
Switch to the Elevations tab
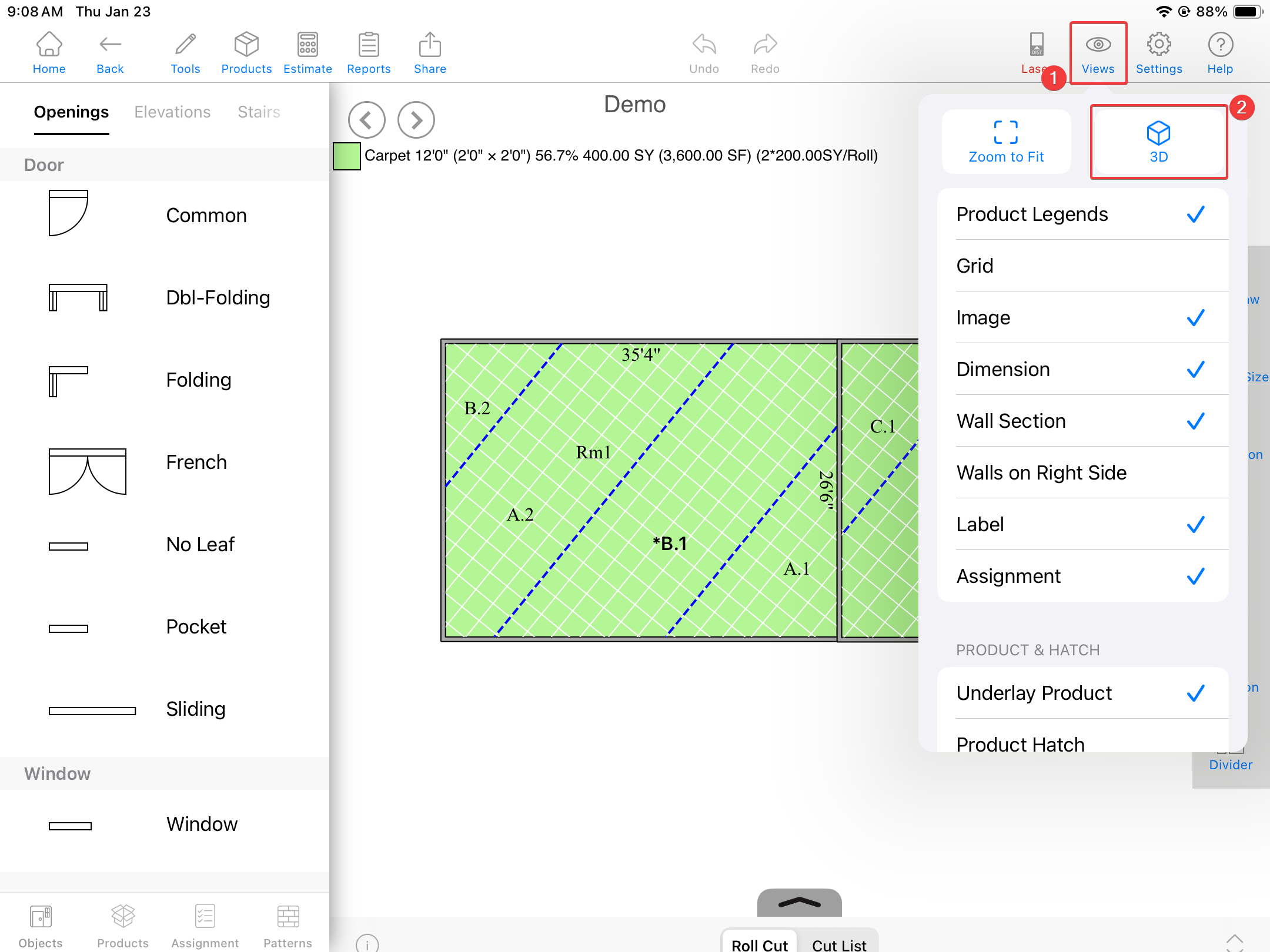click(172, 112)
